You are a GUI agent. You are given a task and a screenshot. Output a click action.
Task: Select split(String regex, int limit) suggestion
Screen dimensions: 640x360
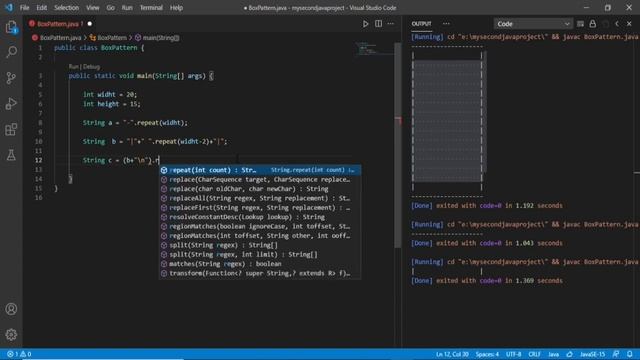(260, 255)
